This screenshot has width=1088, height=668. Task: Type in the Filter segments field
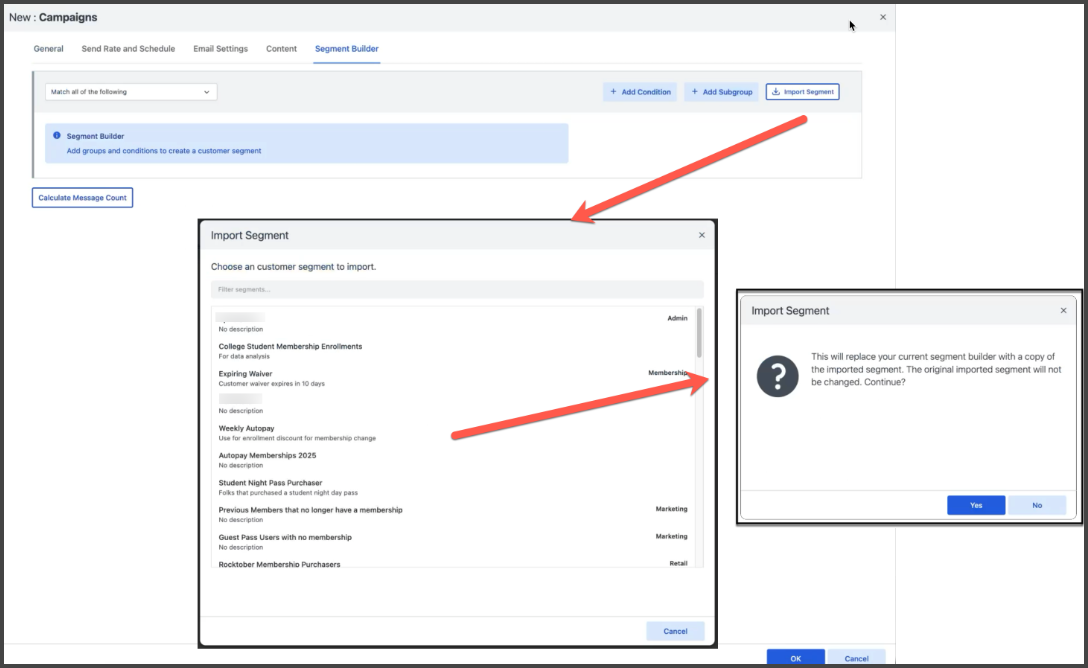[457, 290]
